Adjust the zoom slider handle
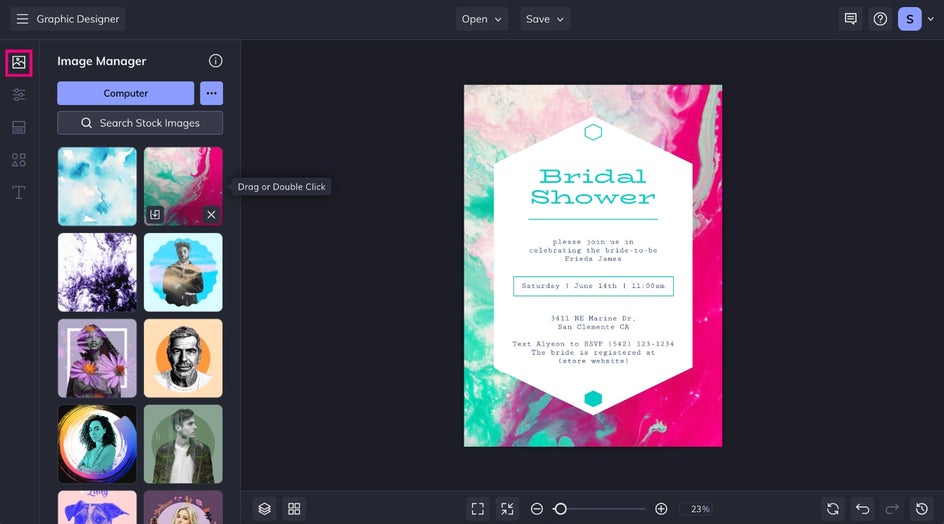The image size is (944, 524). pyautogui.click(x=560, y=509)
